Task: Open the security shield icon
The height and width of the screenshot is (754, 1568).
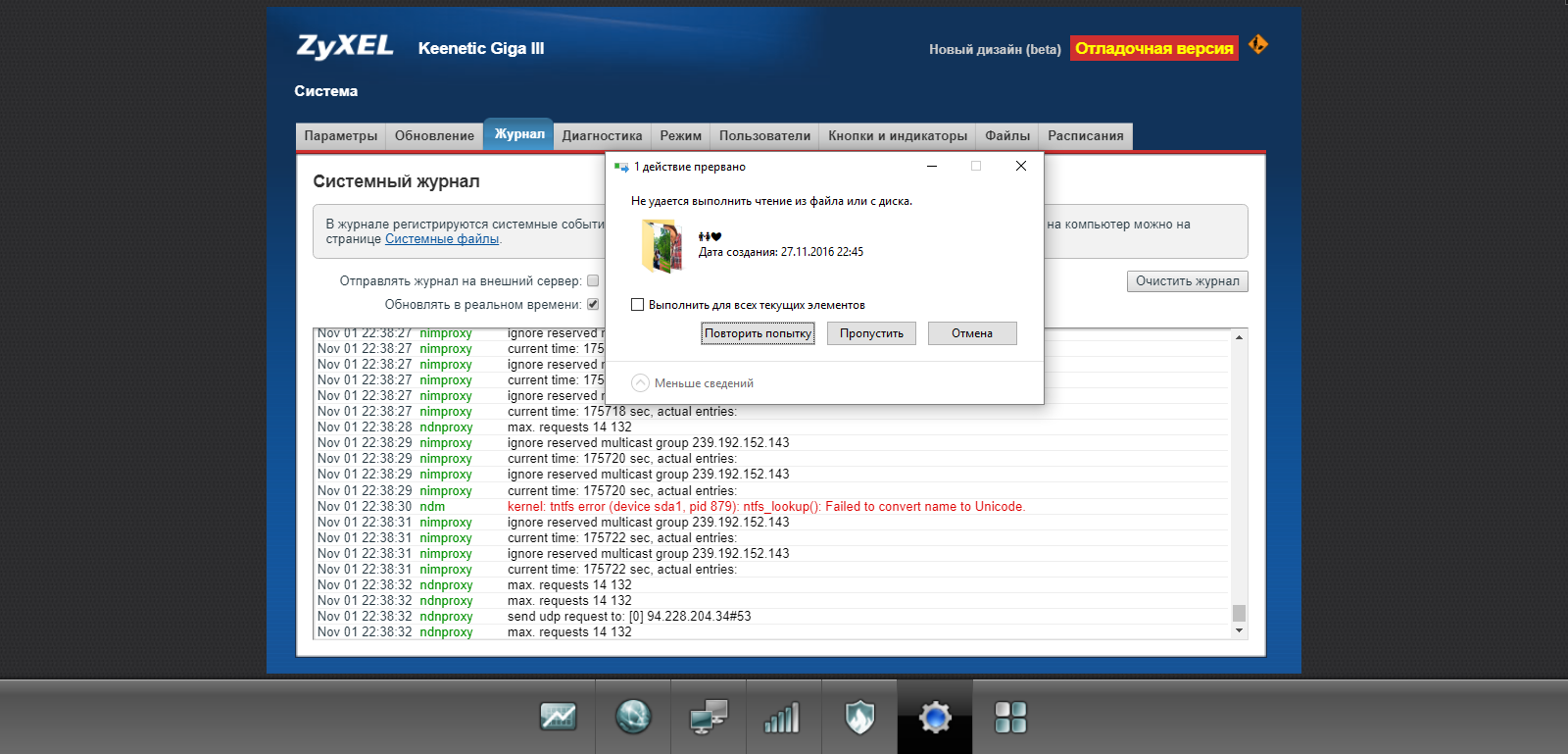Action: pyautogui.click(x=859, y=717)
